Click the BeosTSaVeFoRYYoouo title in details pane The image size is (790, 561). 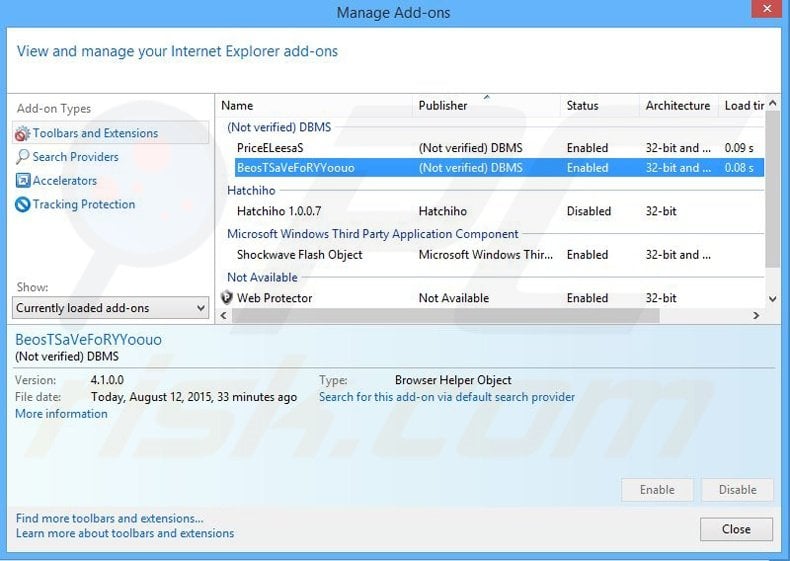click(89, 340)
